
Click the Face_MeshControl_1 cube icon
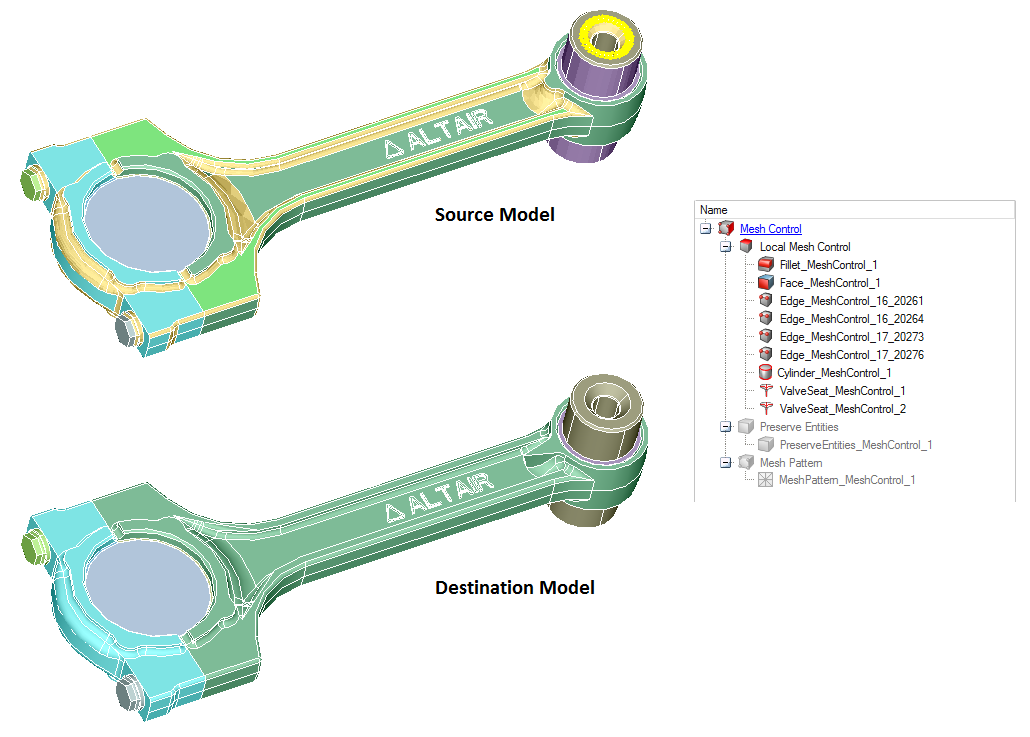766,283
